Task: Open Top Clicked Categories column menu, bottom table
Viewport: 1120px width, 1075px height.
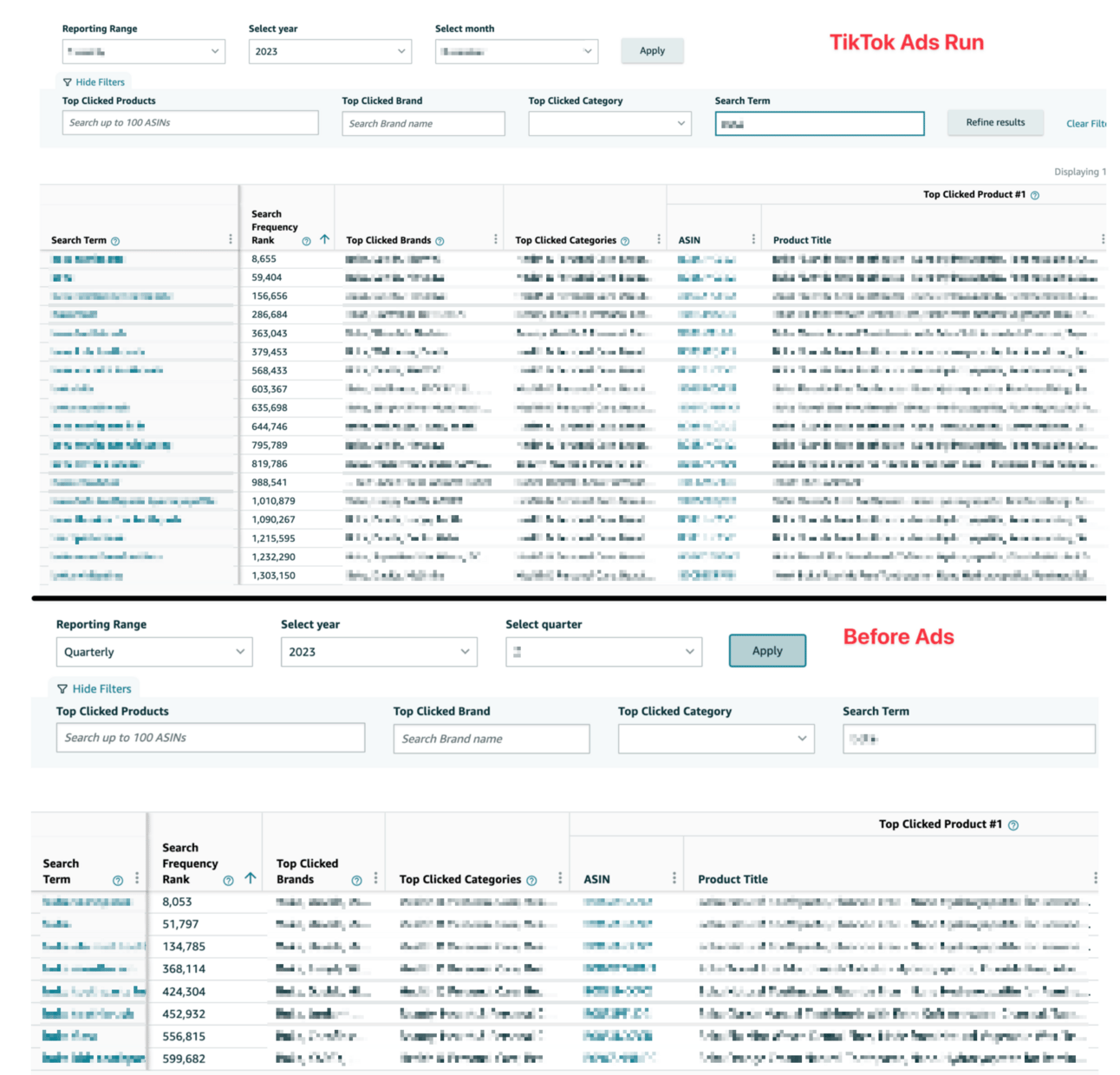Action: click(560, 878)
